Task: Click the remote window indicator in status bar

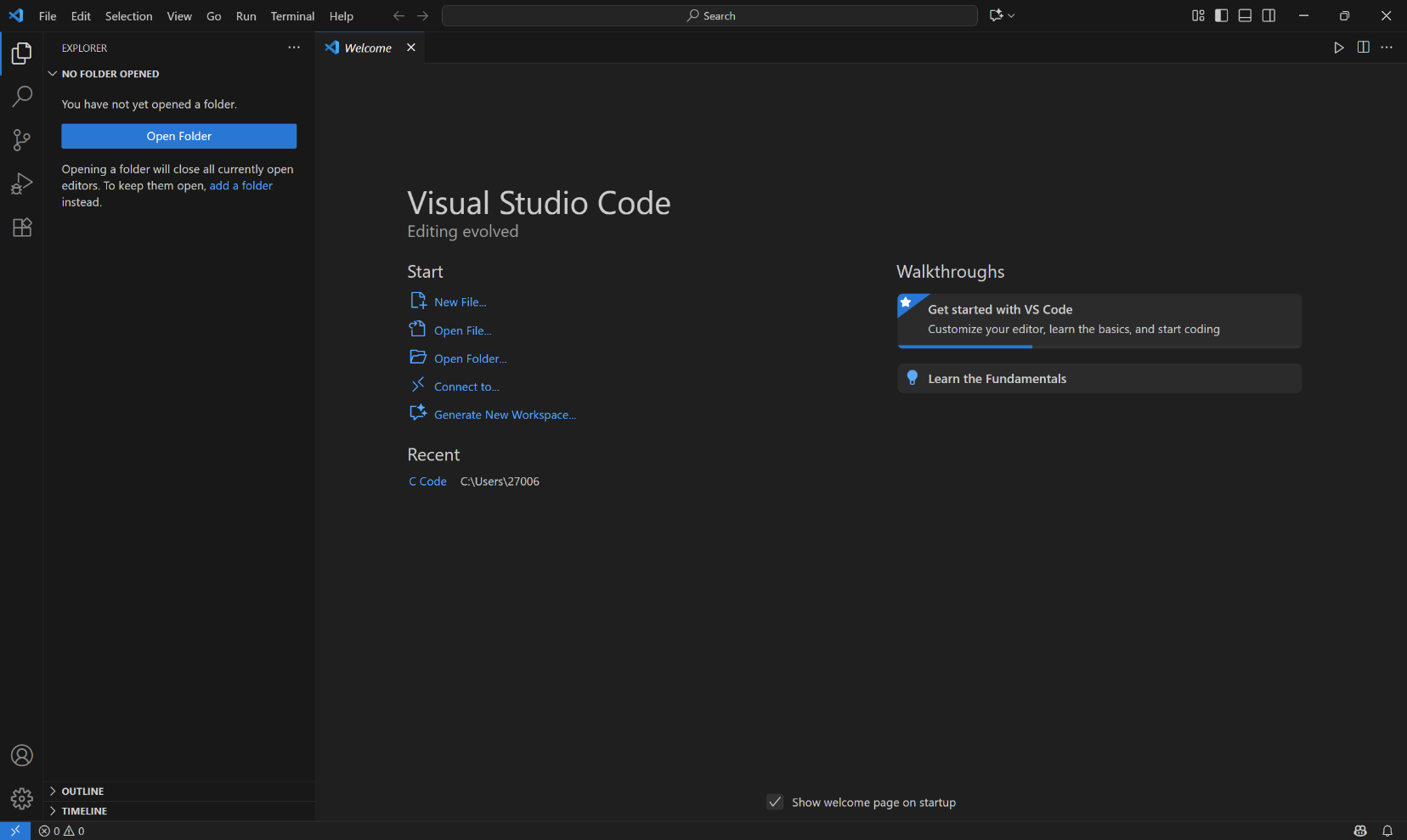Action: (x=15, y=831)
